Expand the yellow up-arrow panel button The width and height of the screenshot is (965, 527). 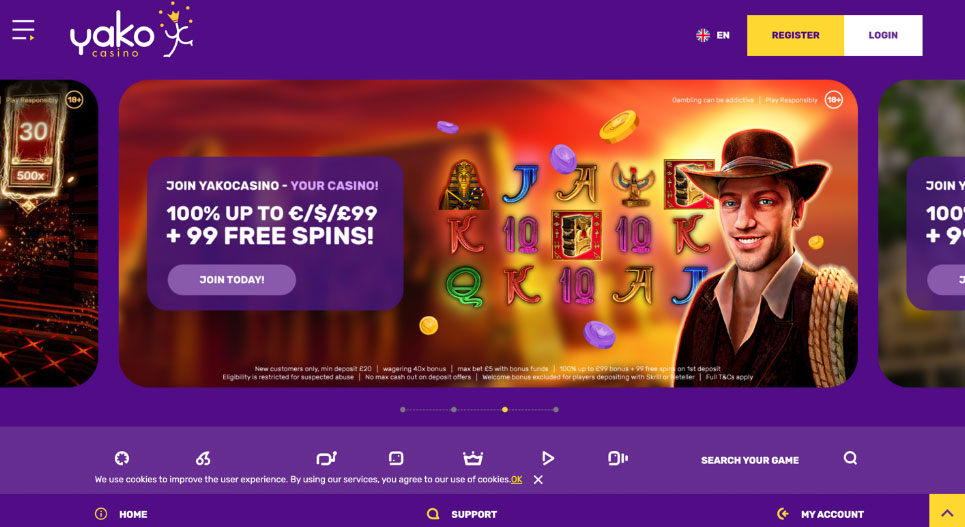coord(947,511)
